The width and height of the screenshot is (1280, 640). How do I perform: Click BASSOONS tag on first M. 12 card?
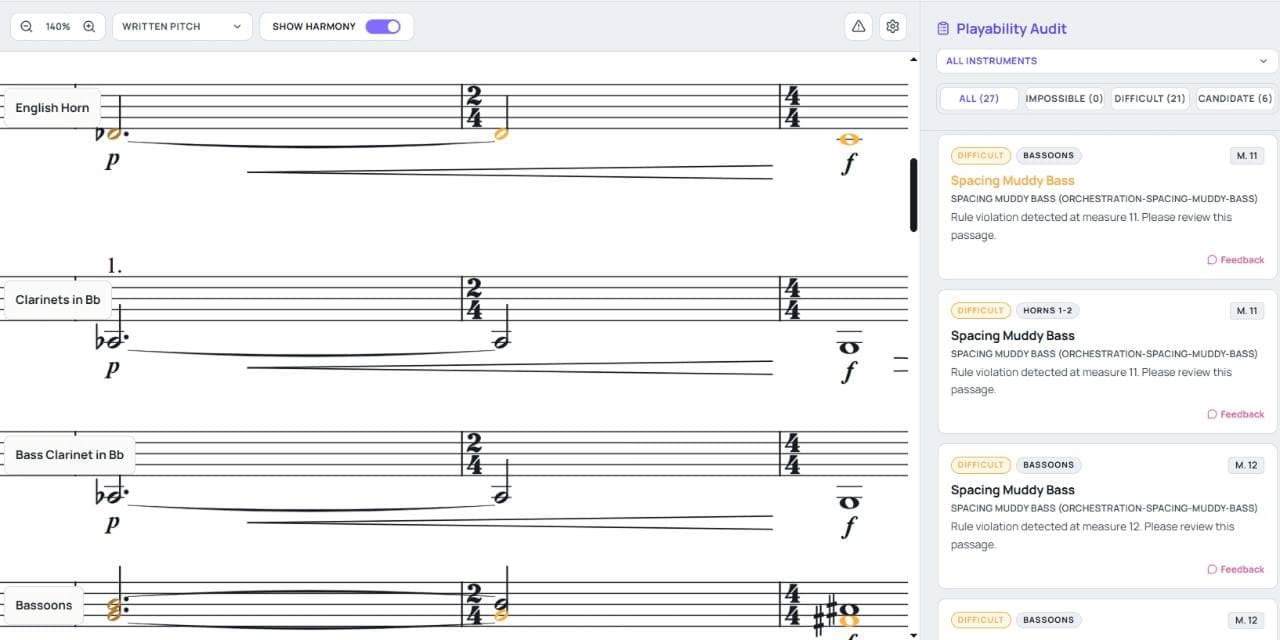[x=1048, y=465]
